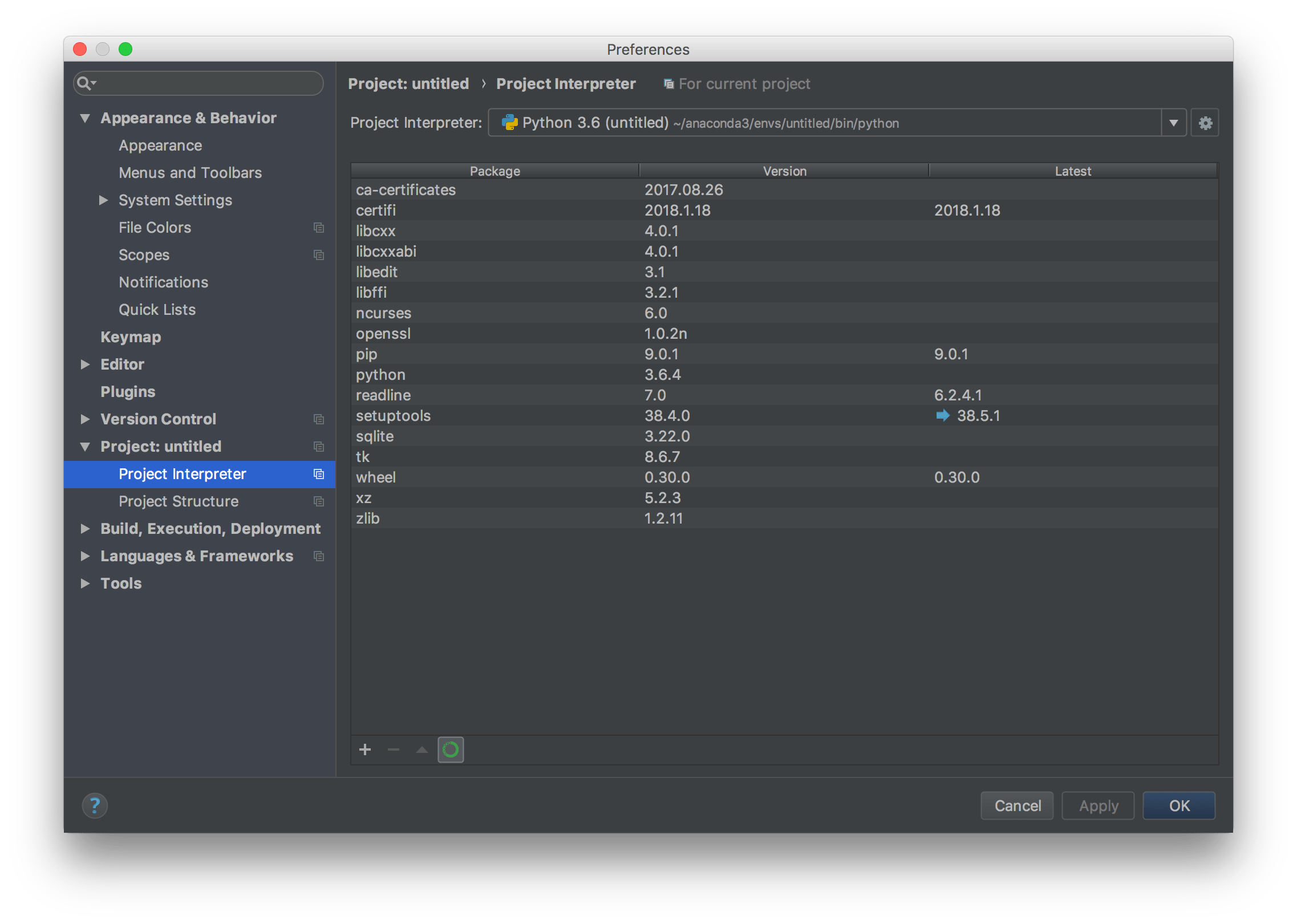Select the Keymap settings entry
The height and width of the screenshot is (924, 1297).
pyautogui.click(x=131, y=337)
